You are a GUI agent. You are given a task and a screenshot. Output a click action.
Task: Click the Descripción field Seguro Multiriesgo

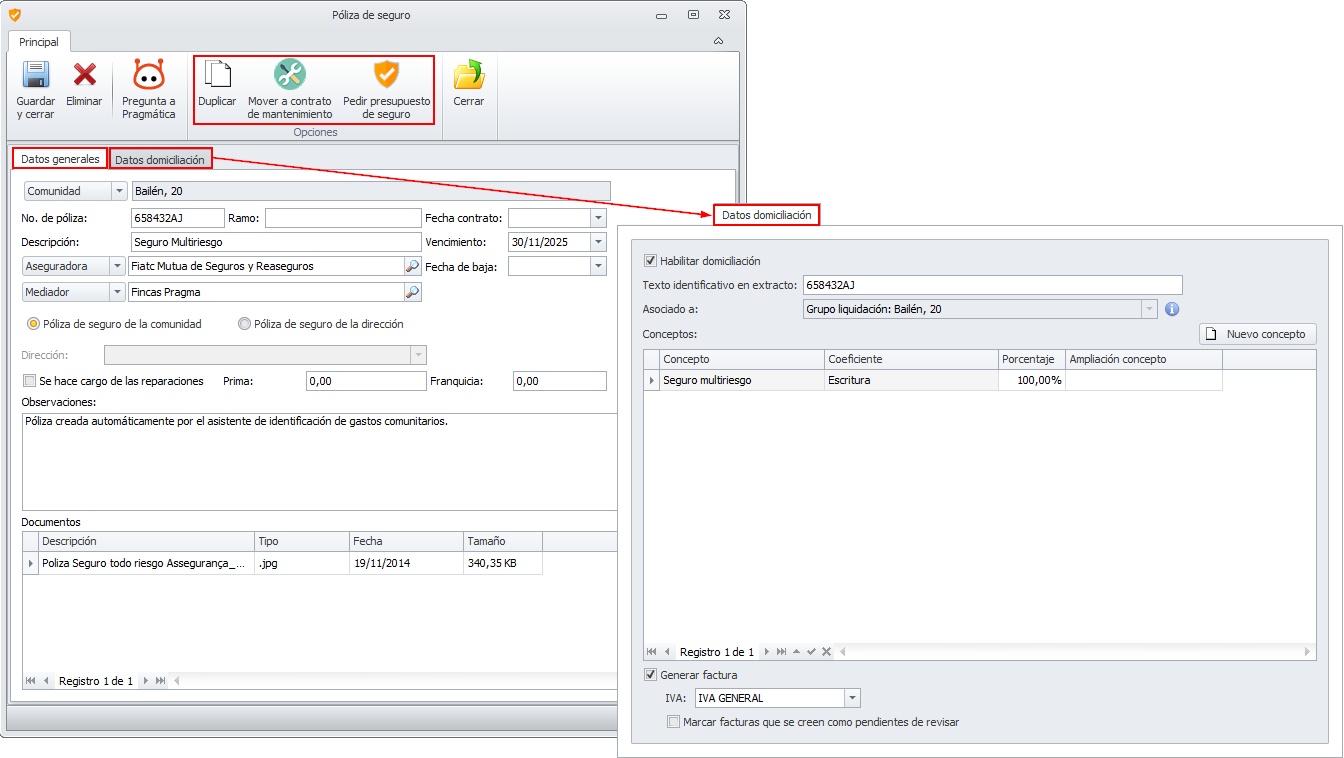click(276, 242)
